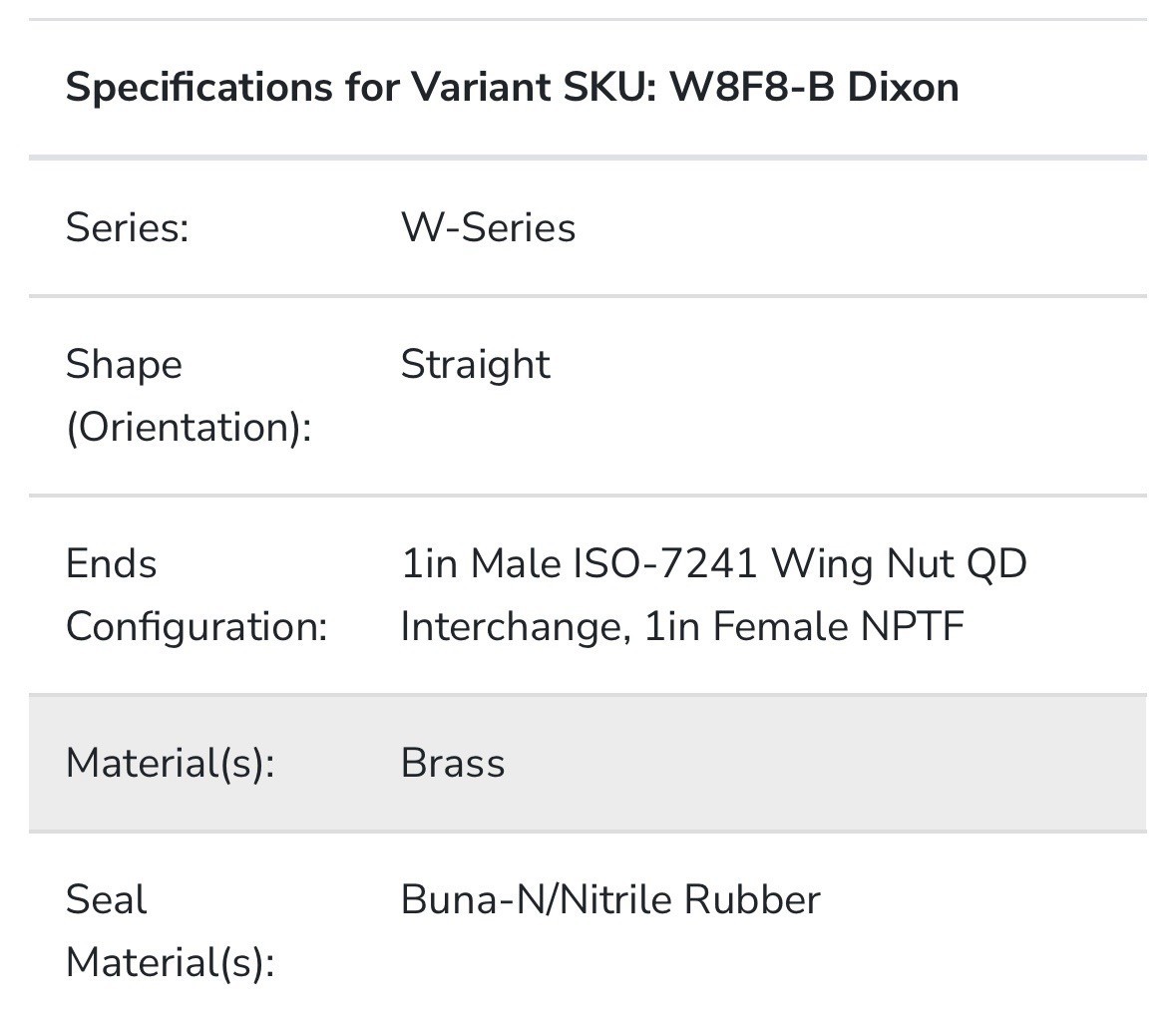Viewport: 1176px width, 1011px height.
Task: Click the word Shape in the second row
Action: click(124, 365)
